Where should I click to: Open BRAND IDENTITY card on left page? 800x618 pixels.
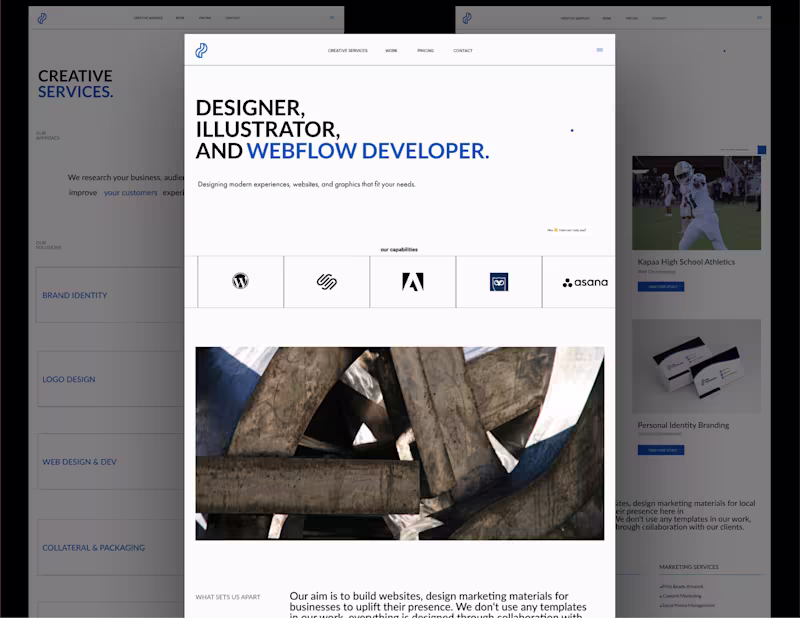coord(110,295)
